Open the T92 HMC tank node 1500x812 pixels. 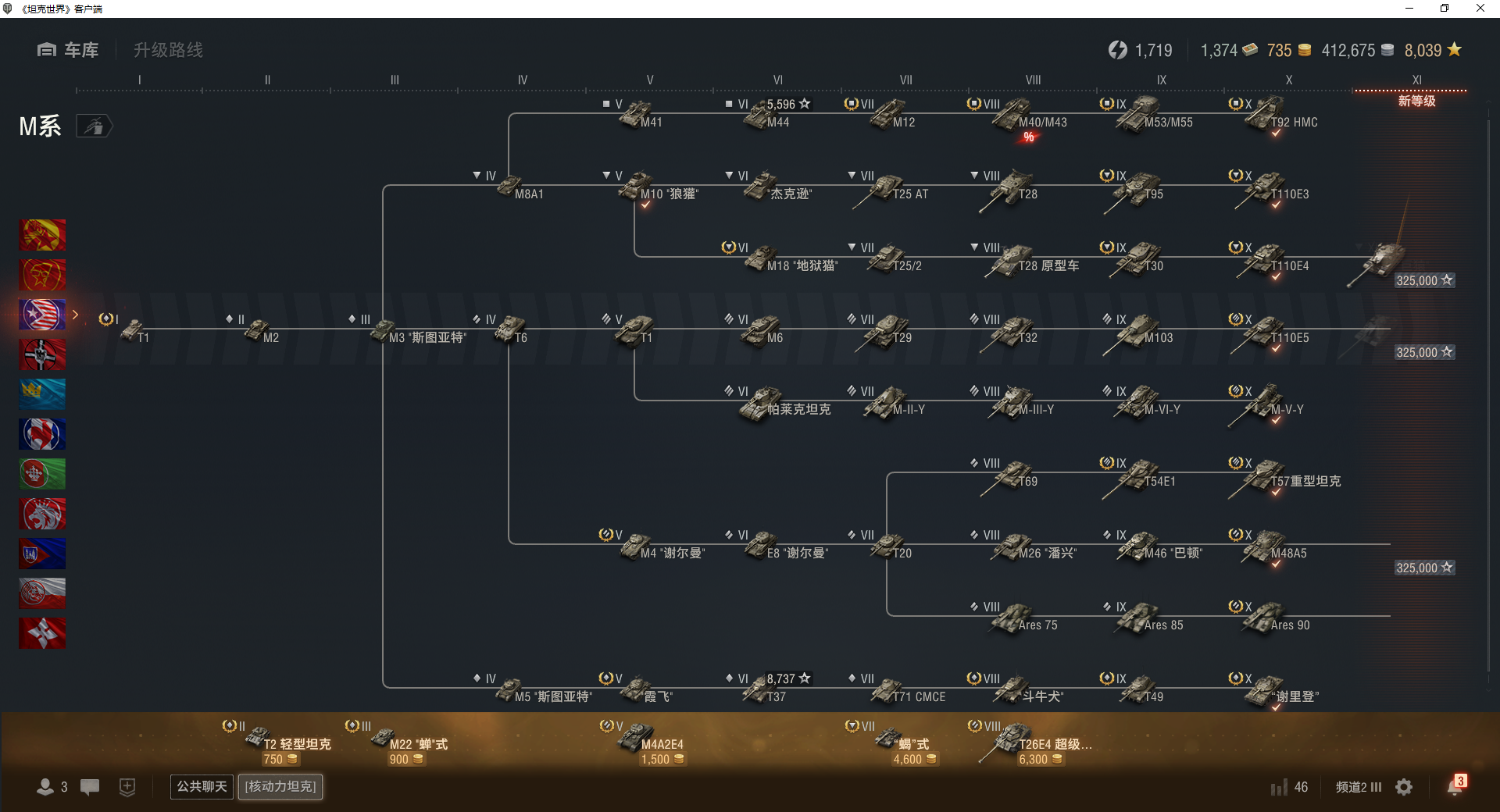click(1273, 115)
